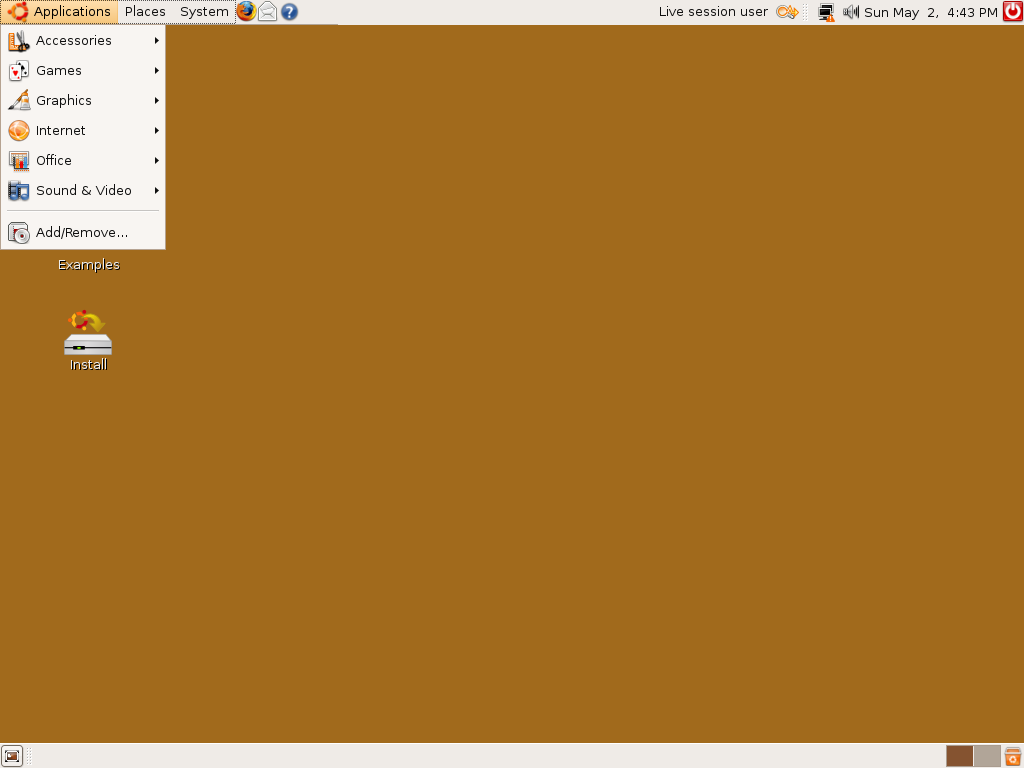Open the Accessories submenu entry
1024x768 pixels.
tap(83, 40)
